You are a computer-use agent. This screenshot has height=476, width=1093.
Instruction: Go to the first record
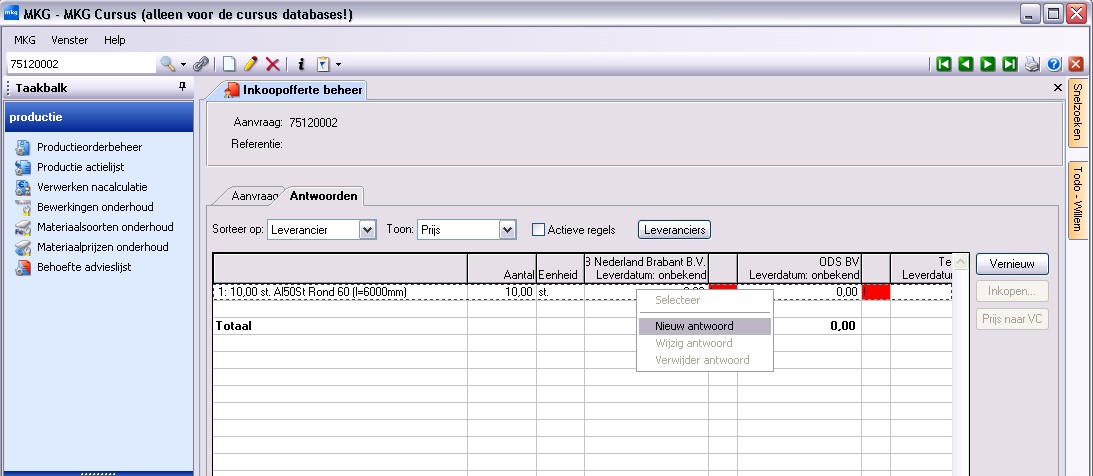943,64
